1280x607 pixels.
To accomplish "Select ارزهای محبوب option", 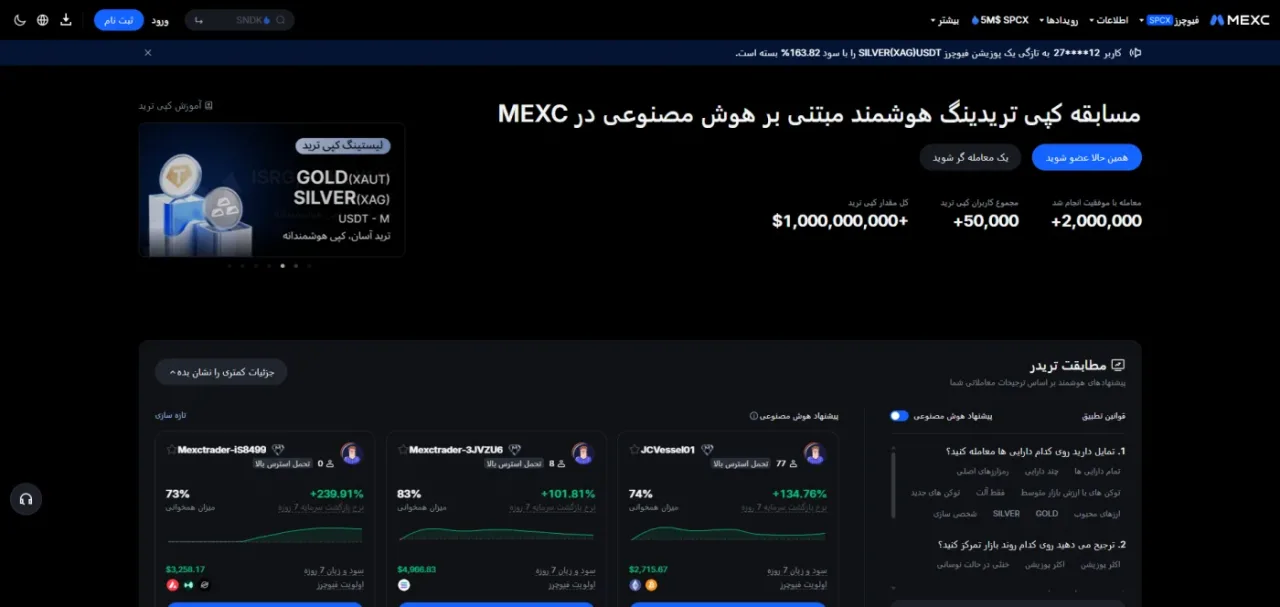I will pyautogui.click(x=1098, y=514).
